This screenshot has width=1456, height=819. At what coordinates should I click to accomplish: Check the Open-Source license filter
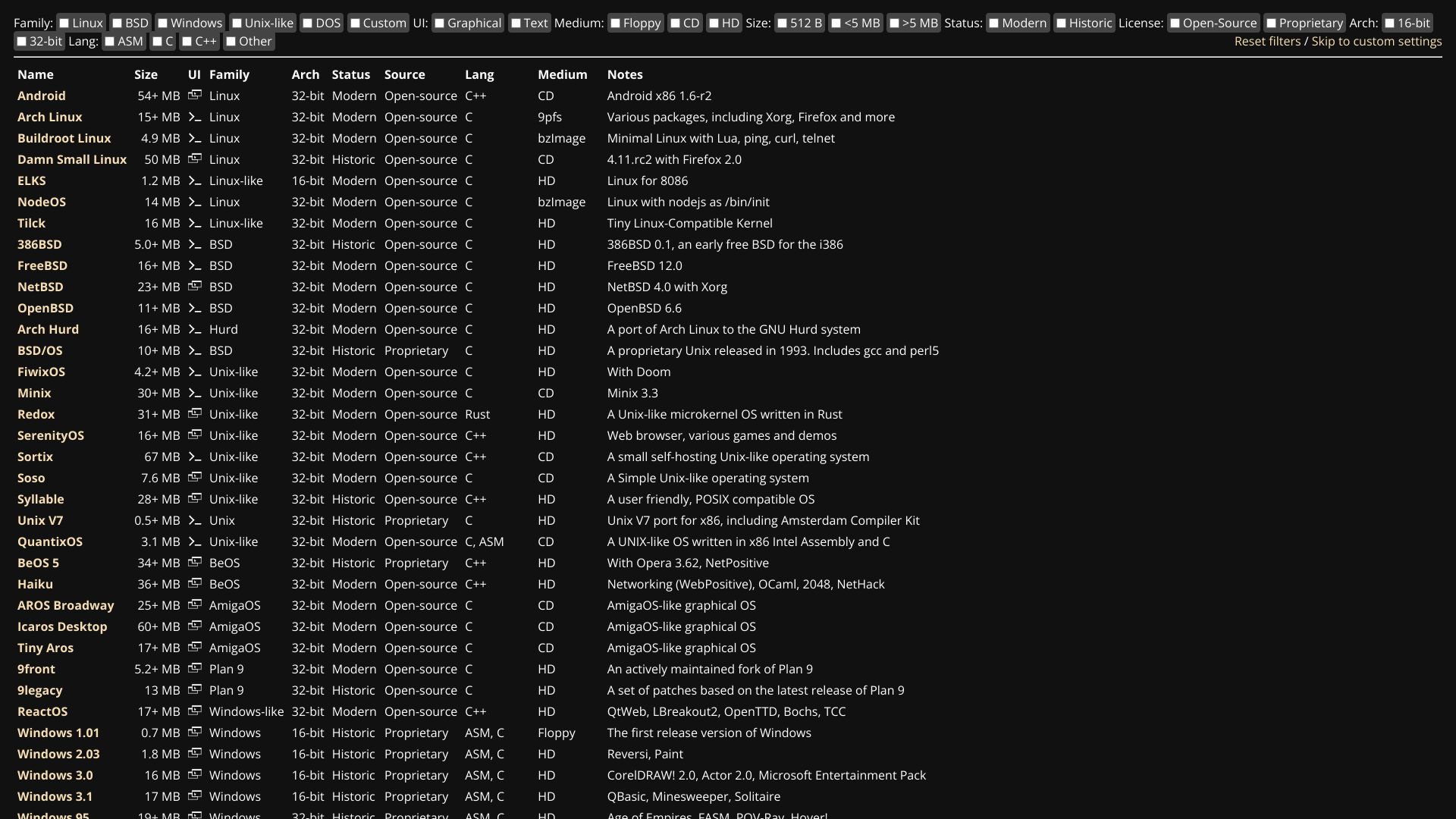point(1175,24)
